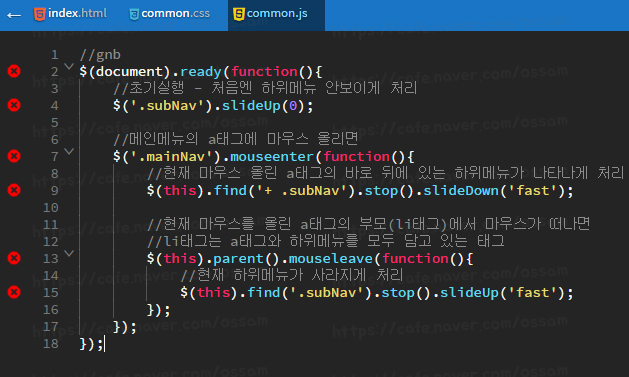The height and width of the screenshot is (377, 629).
Task: Click the closing '});' on line 16
Action: point(158,310)
